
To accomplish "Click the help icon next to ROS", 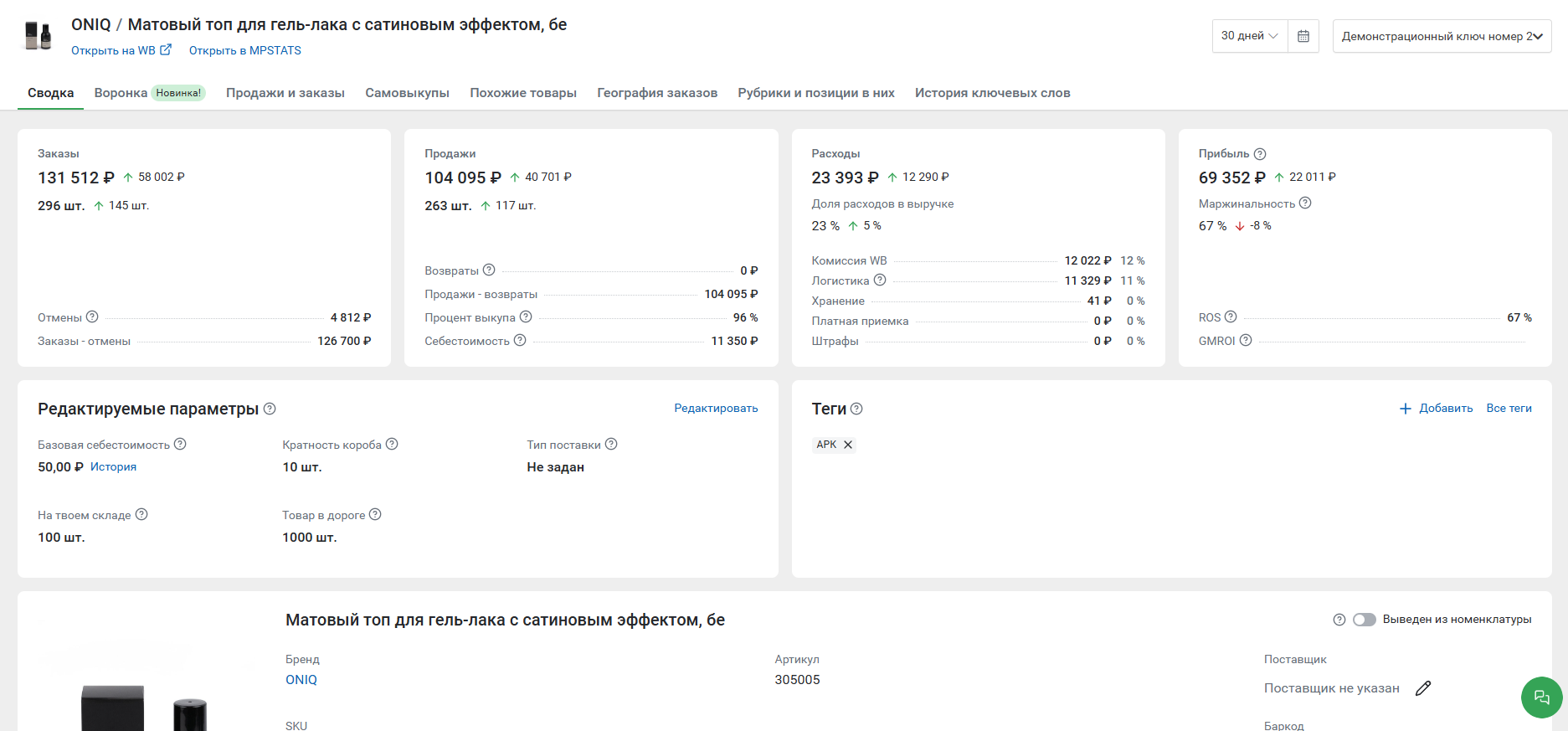I will (1231, 317).
